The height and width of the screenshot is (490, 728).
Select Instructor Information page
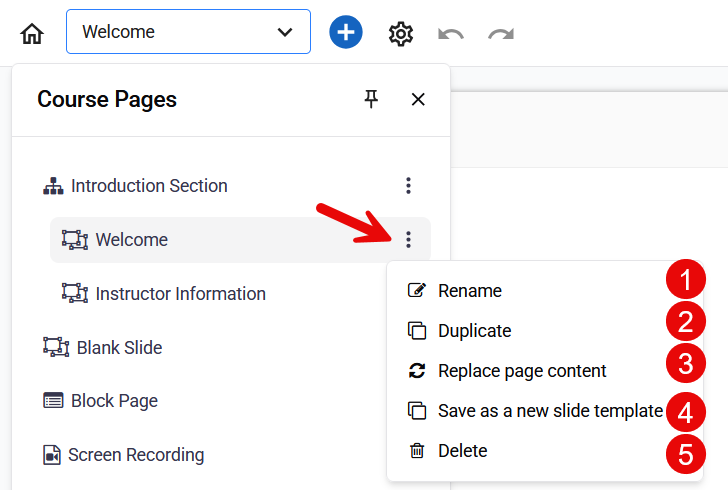click(181, 294)
